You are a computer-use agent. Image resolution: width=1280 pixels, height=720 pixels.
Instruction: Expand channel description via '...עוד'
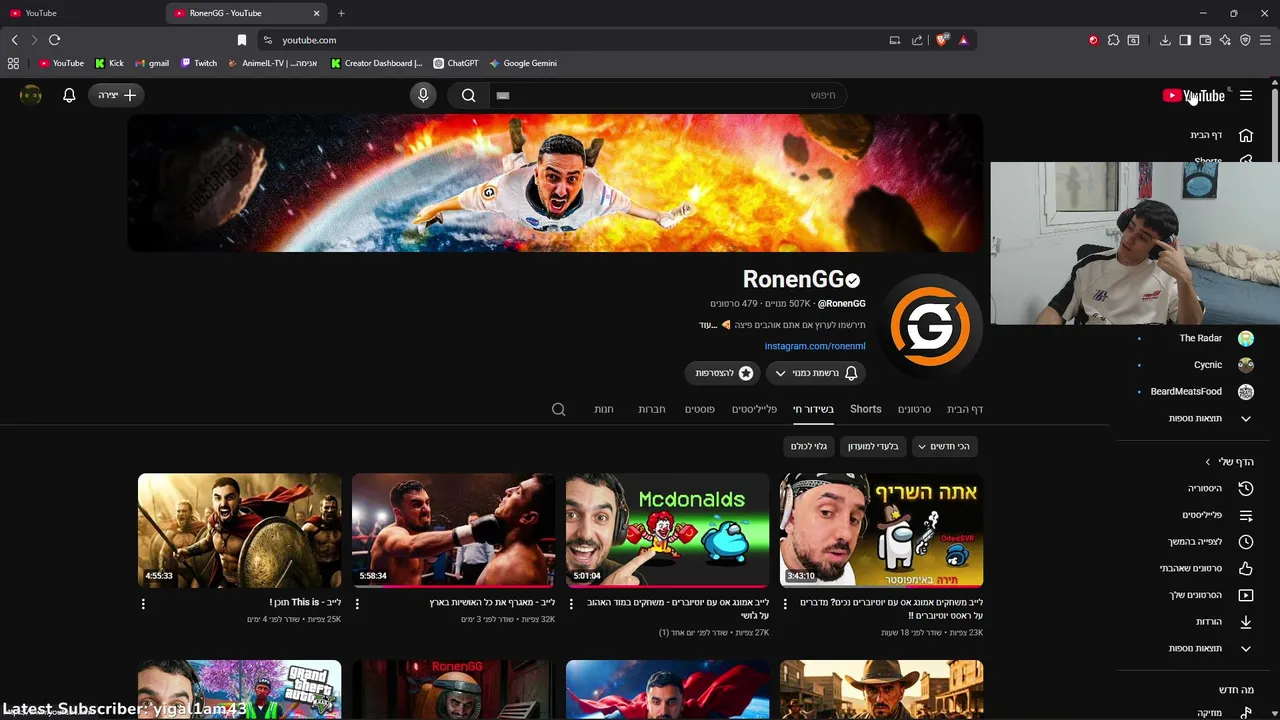[708, 325]
